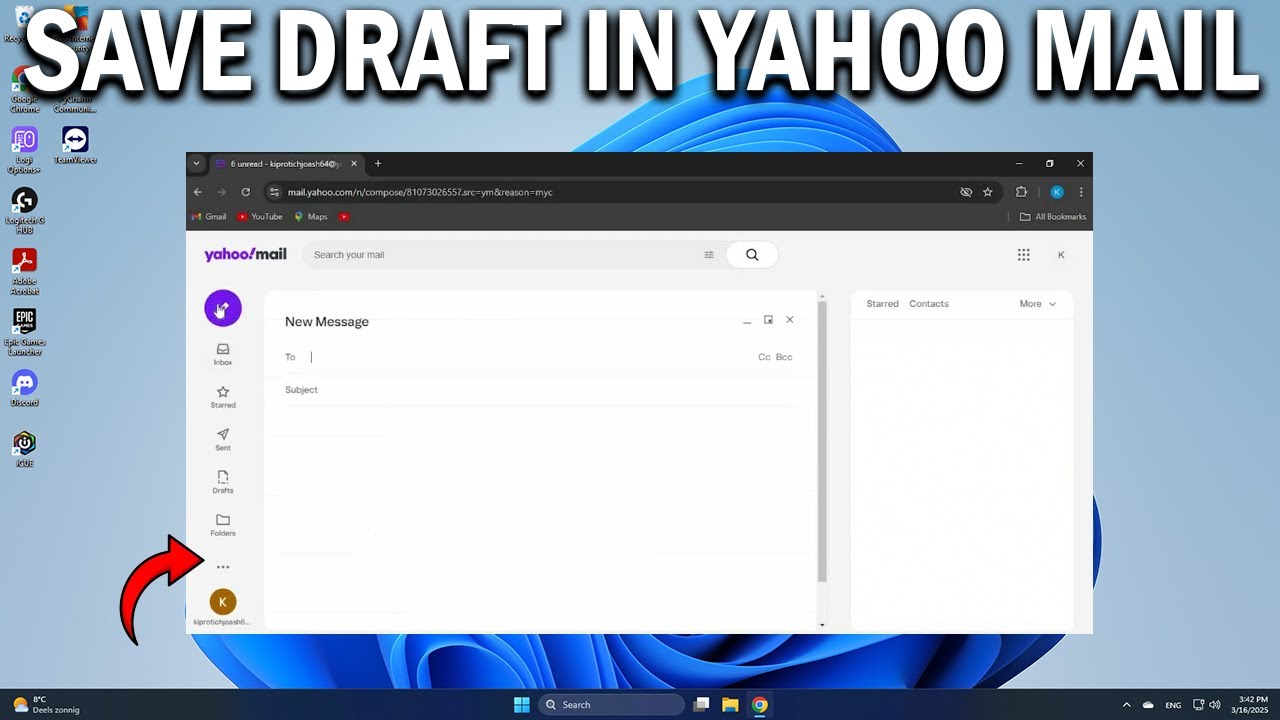Switch to the Contacts tab in right panel

point(929,304)
